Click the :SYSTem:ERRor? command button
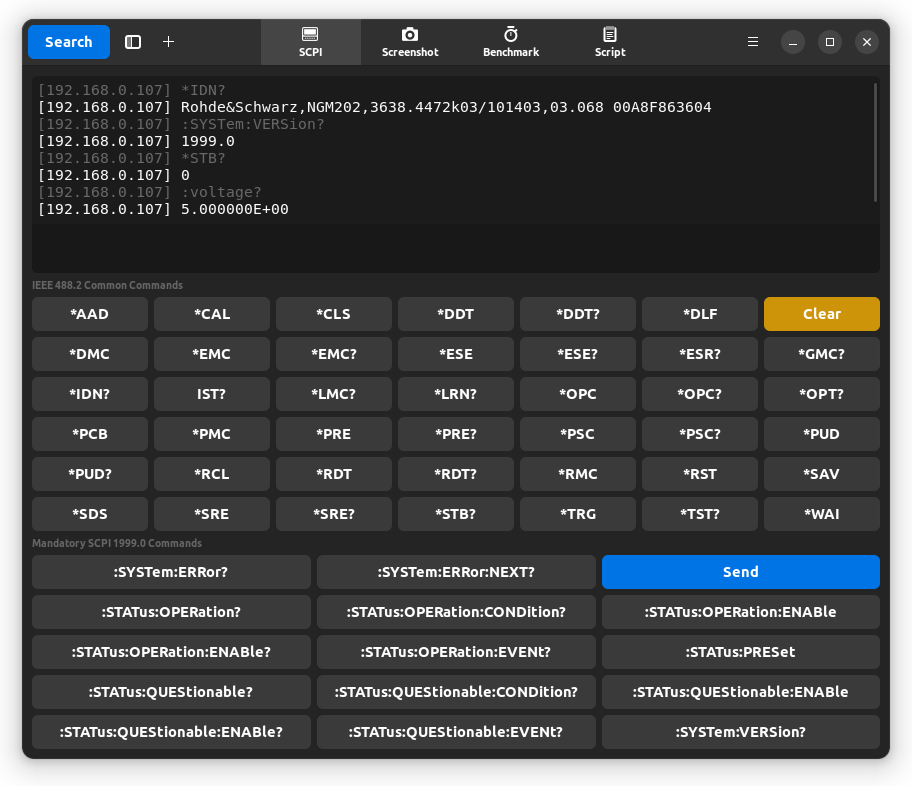Viewport: 912px width, 786px height. pyautogui.click(x=171, y=572)
